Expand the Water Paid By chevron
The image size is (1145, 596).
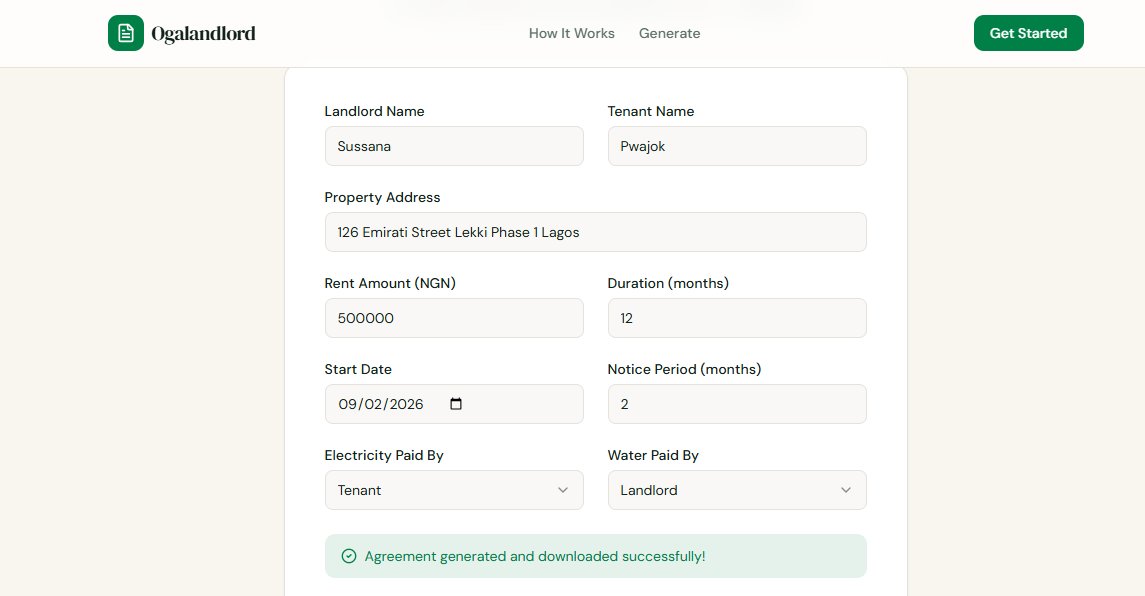[x=846, y=490]
